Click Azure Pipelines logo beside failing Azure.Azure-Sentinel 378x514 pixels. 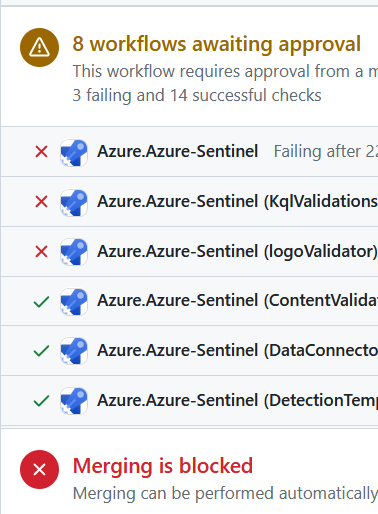74,152
